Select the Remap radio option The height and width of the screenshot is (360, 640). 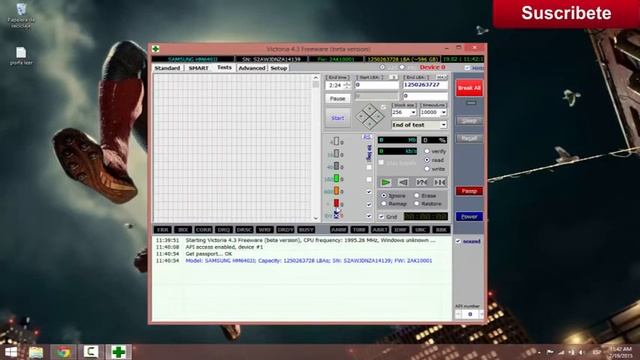tap(384, 203)
